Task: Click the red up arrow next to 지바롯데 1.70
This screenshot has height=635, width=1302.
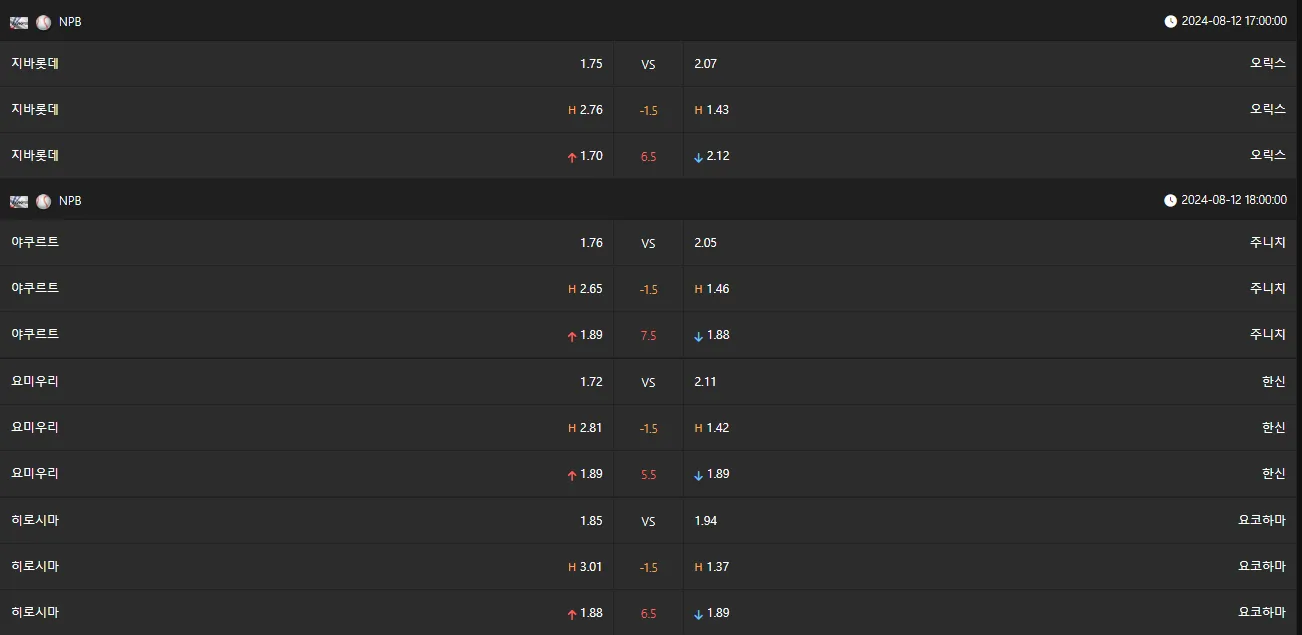Action: (x=572, y=157)
